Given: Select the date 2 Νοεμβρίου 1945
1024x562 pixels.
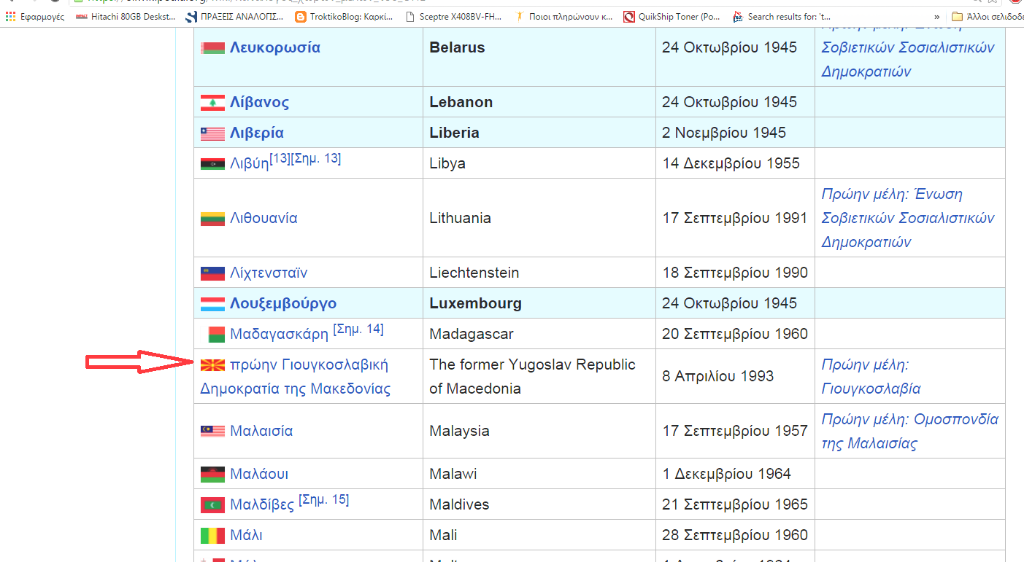Looking at the screenshot, I should [724, 133].
